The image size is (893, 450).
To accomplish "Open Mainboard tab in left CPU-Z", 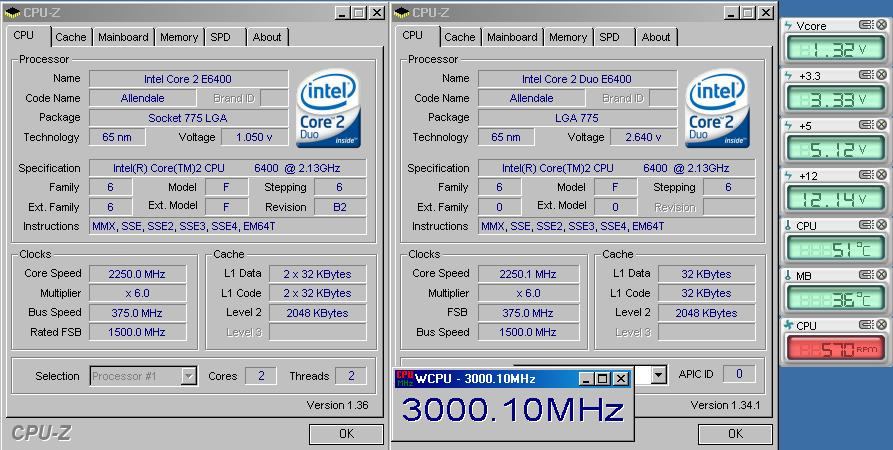I will point(123,37).
